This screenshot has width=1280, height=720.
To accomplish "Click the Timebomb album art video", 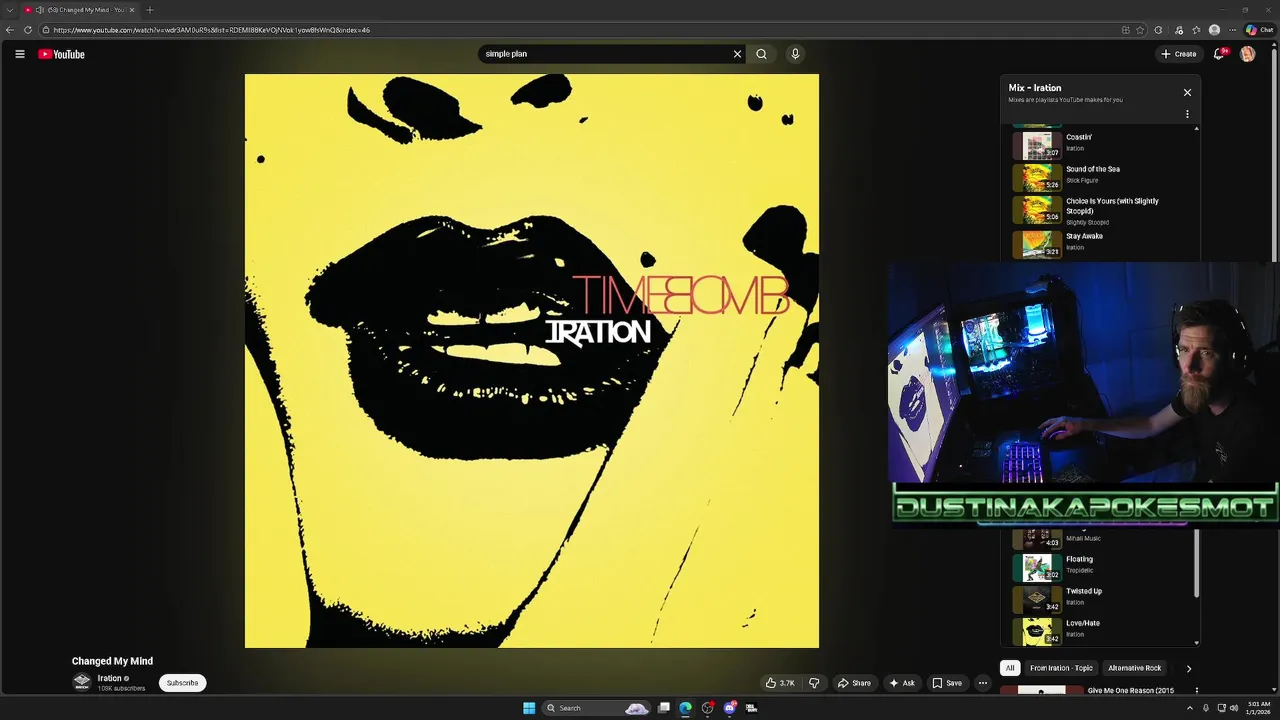I will (x=532, y=361).
